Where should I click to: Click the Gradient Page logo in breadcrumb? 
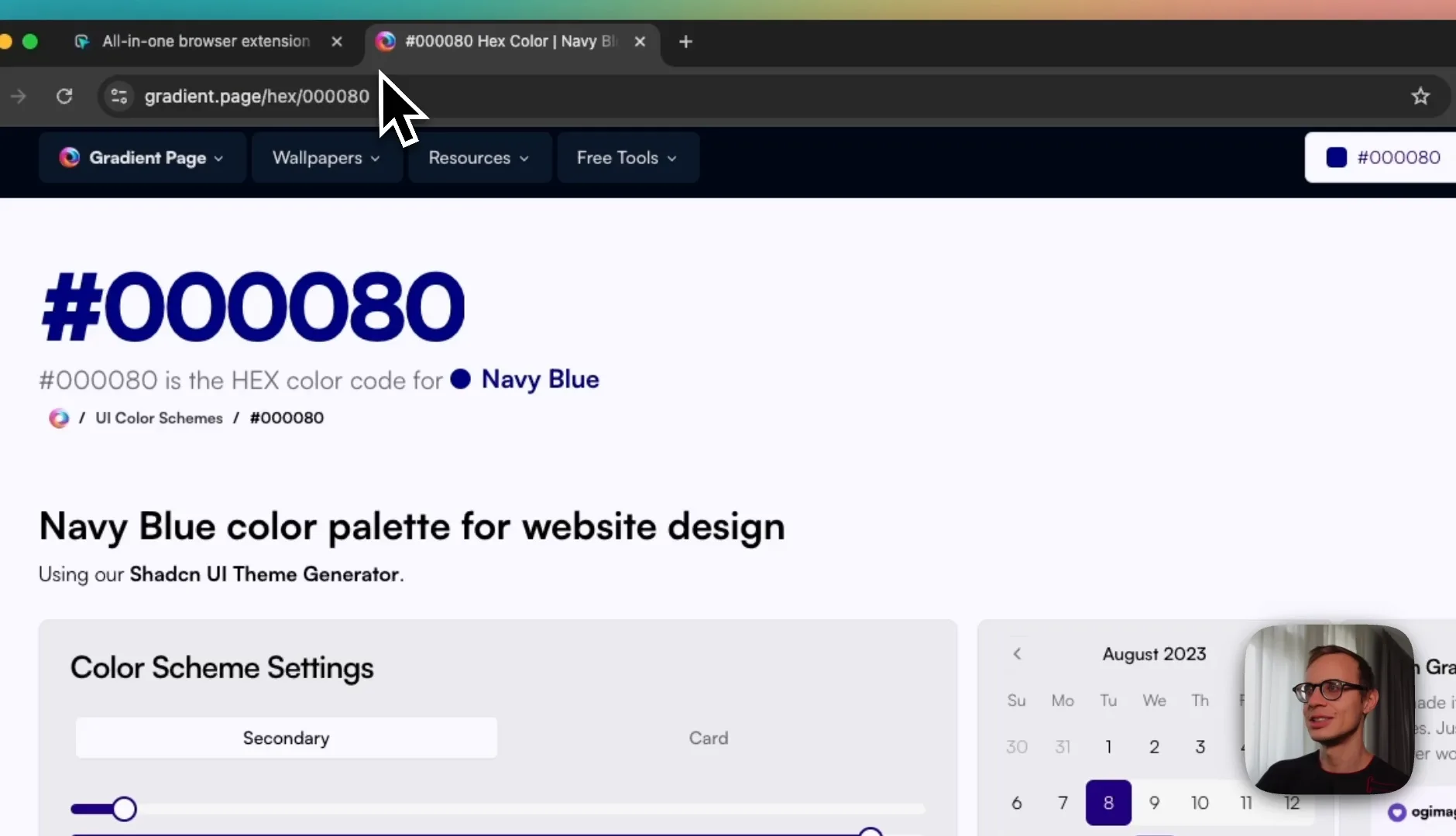pos(59,418)
